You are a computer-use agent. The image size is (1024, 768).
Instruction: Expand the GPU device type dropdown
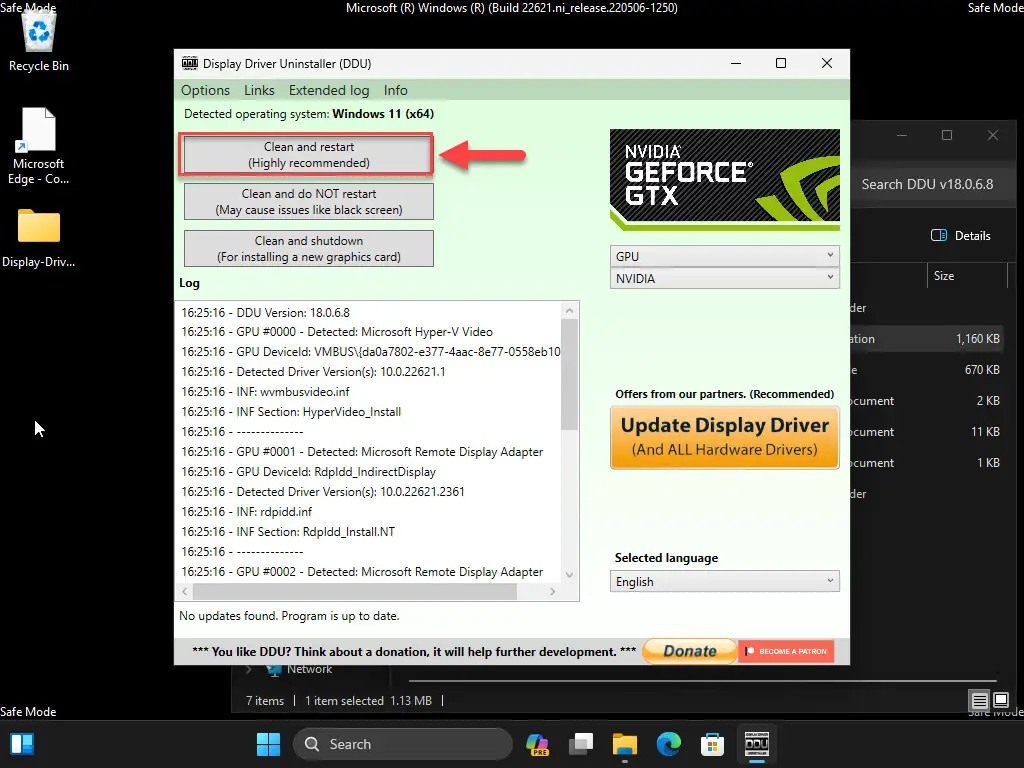tap(724, 256)
